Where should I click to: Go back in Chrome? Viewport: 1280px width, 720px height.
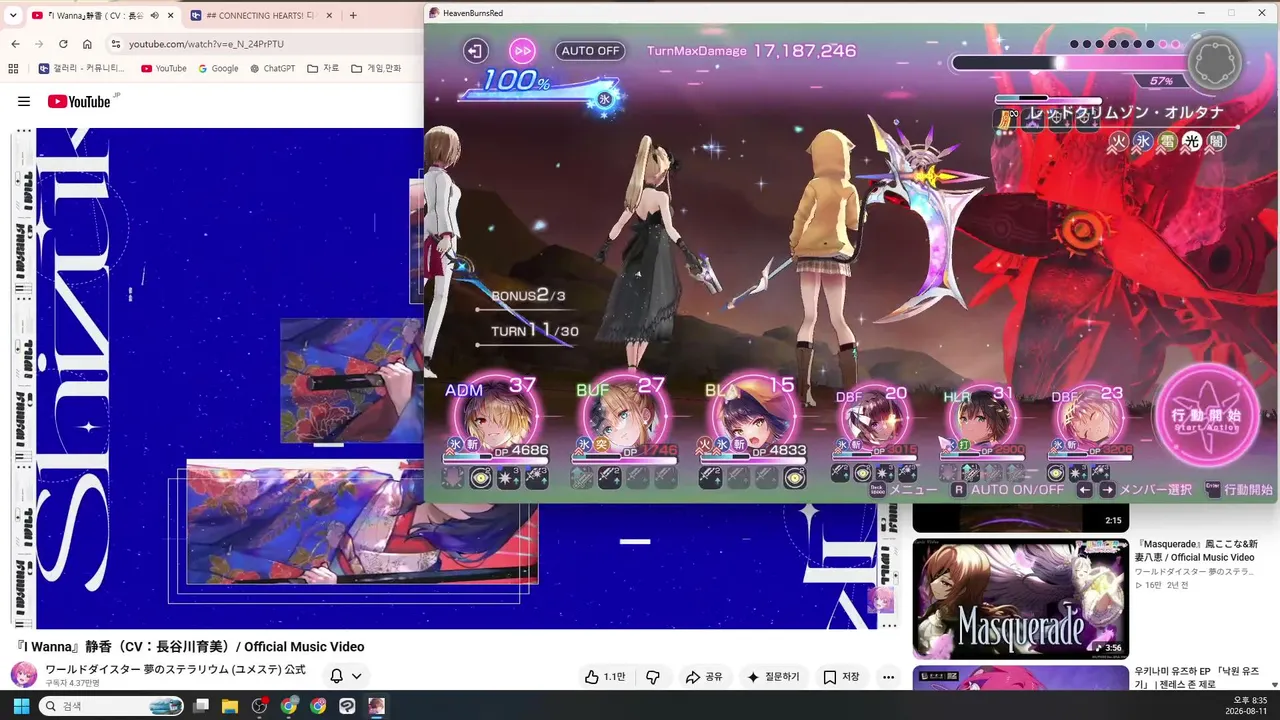pyautogui.click(x=15, y=44)
